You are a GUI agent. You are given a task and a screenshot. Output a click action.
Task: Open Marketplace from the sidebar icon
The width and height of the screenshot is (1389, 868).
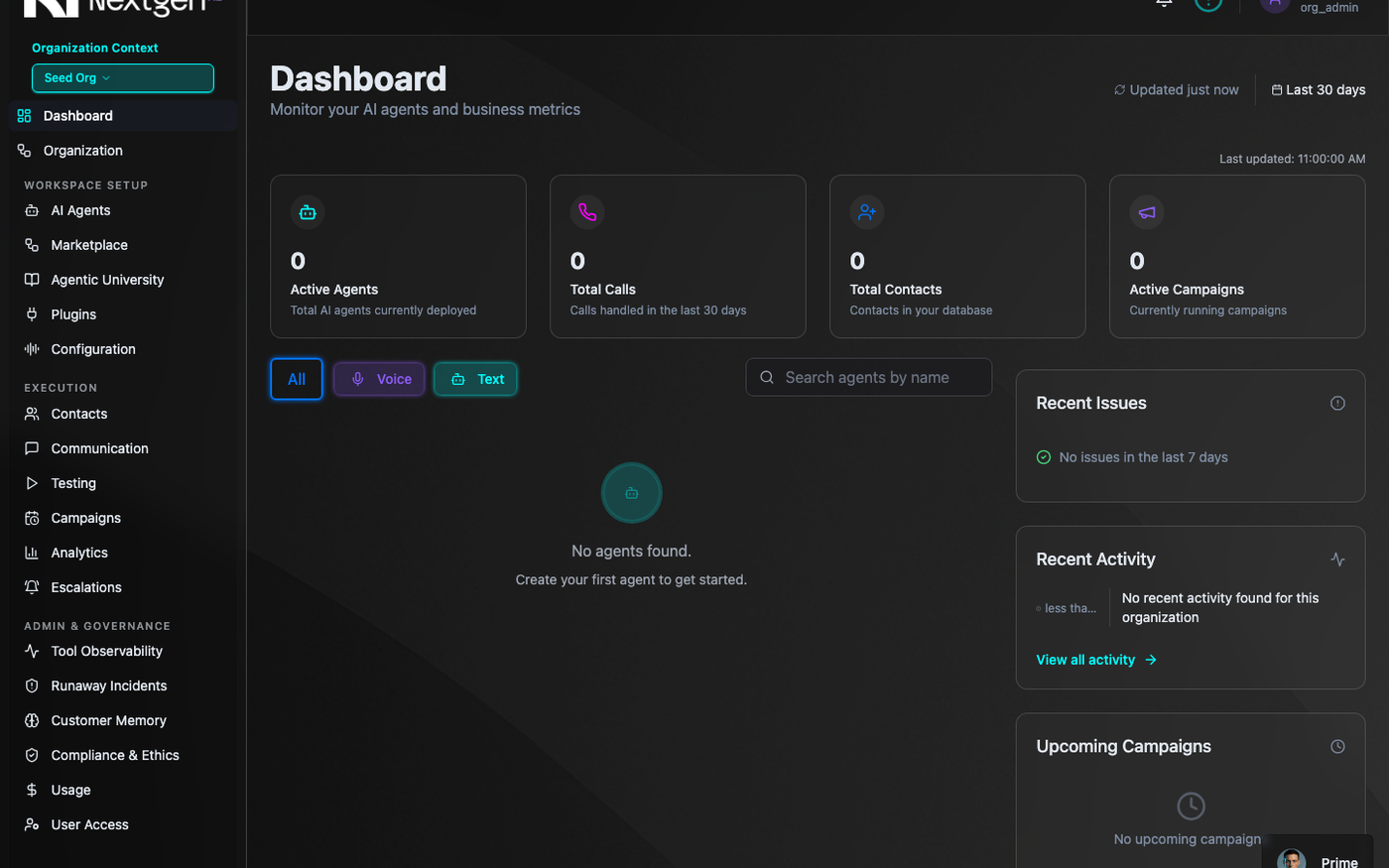pos(32,245)
